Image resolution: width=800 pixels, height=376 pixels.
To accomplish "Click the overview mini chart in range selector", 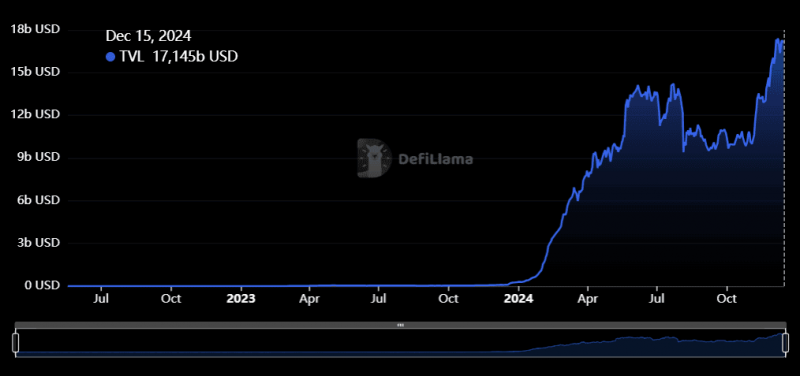I will click(401, 343).
